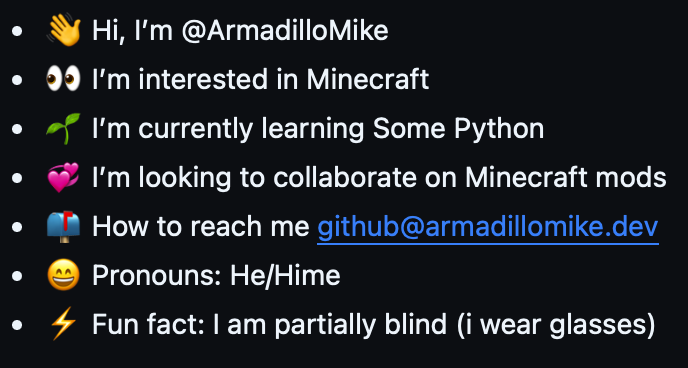Click "collaborate on Minecraft mods" text
Viewport: 688px width, 368px height.
(x=470, y=178)
